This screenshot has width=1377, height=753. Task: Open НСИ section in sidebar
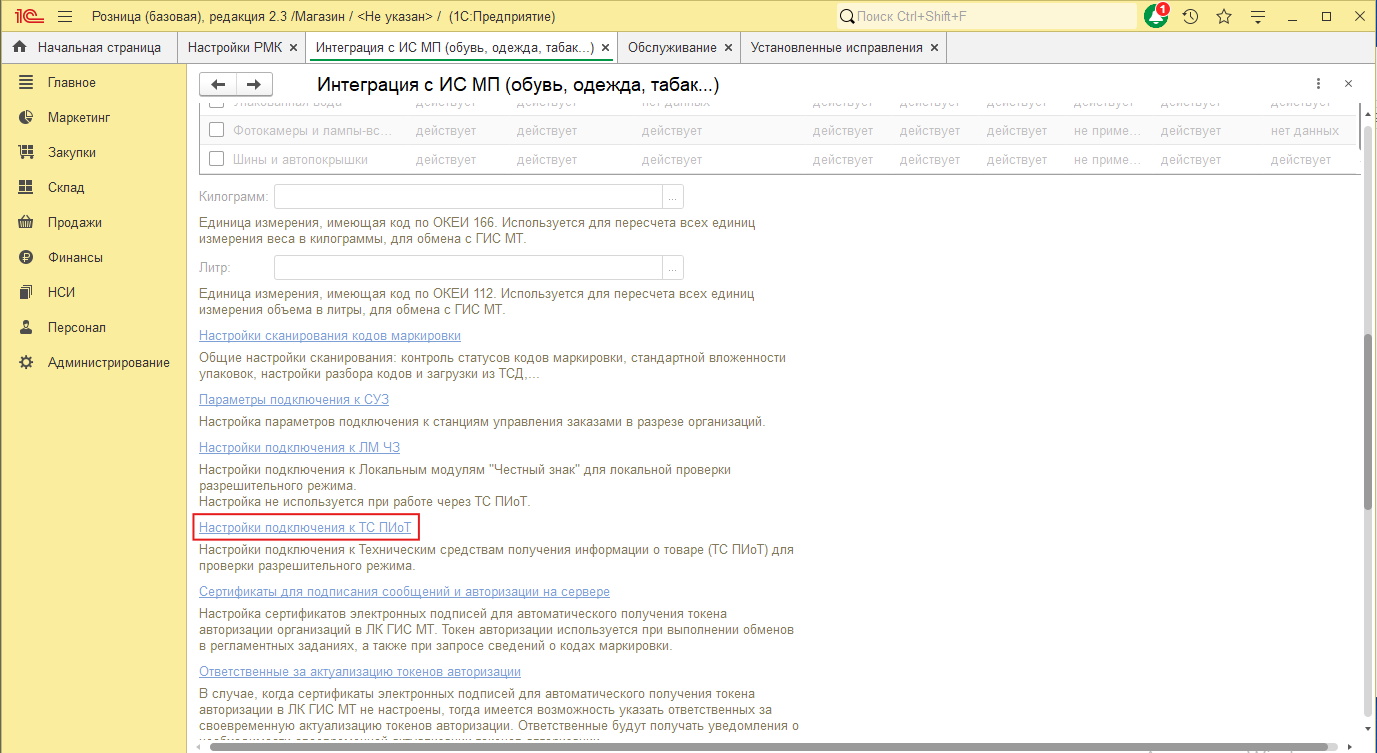tap(93, 292)
